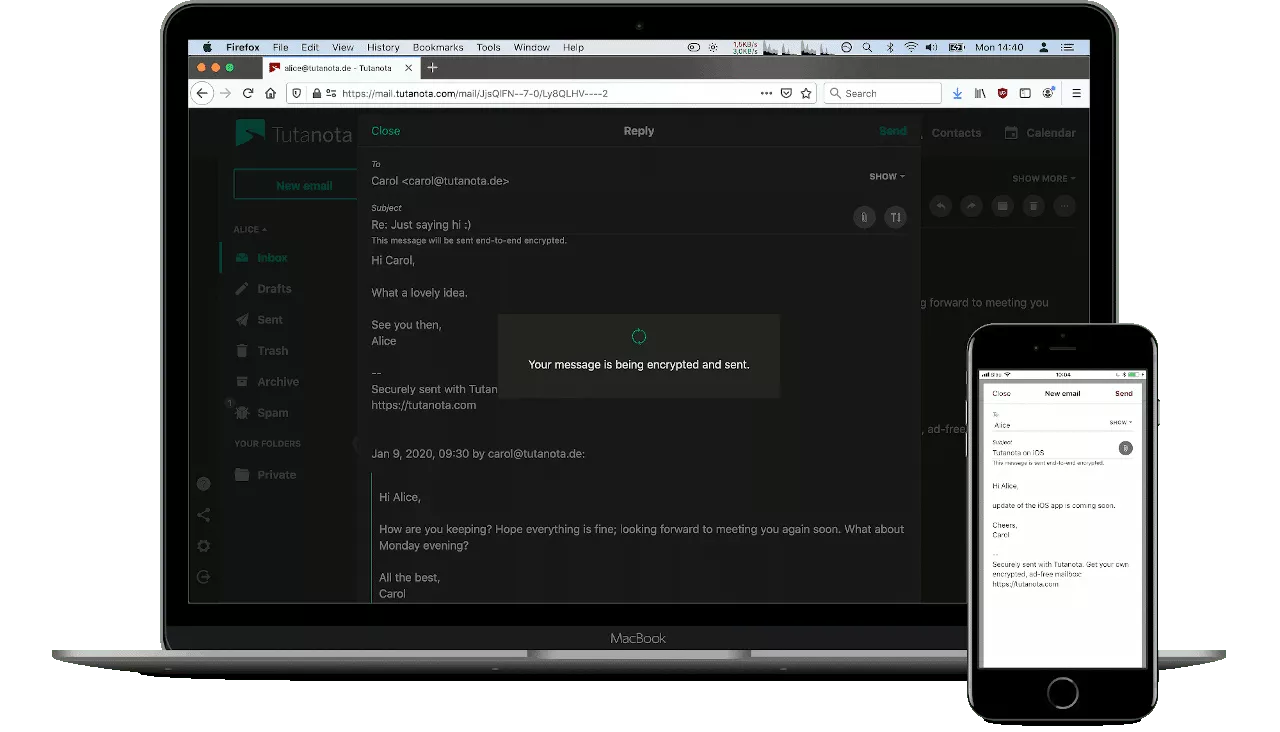Collapse the folder column with the chevron

coord(356,444)
